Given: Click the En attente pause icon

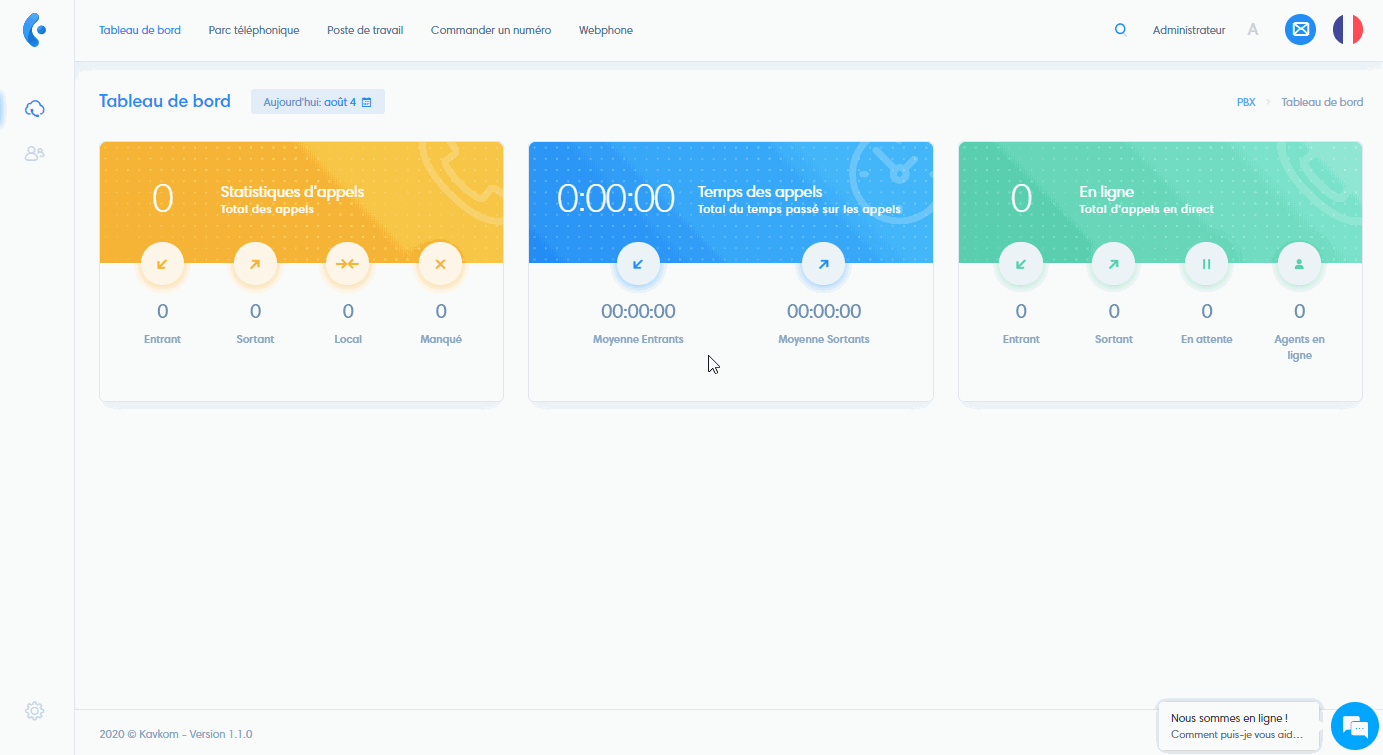Looking at the screenshot, I should pyautogui.click(x=1206, y=264).
